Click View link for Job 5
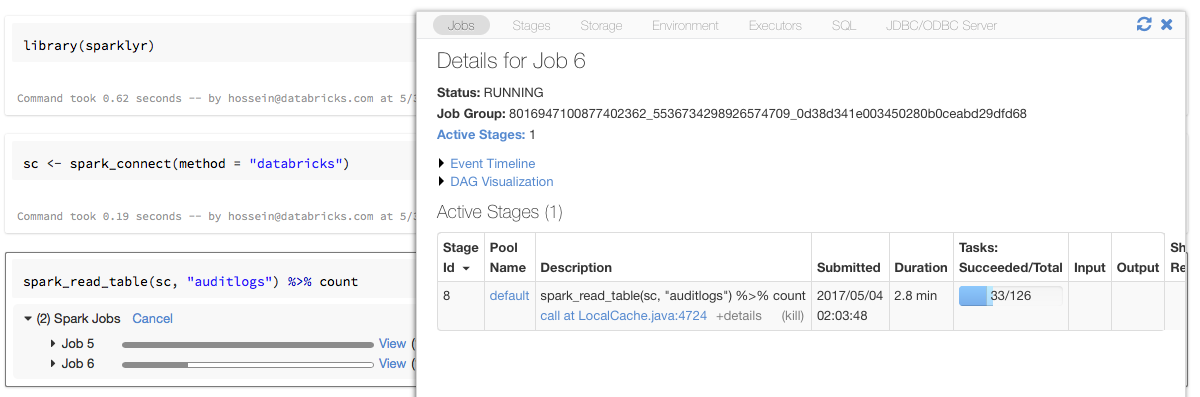 392,344
